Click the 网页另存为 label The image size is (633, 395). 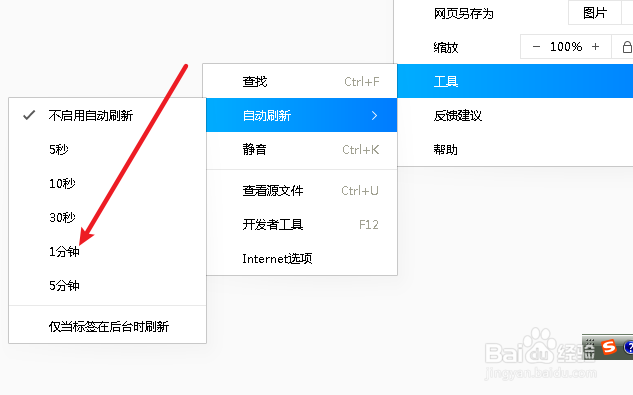tap(463, 14)
